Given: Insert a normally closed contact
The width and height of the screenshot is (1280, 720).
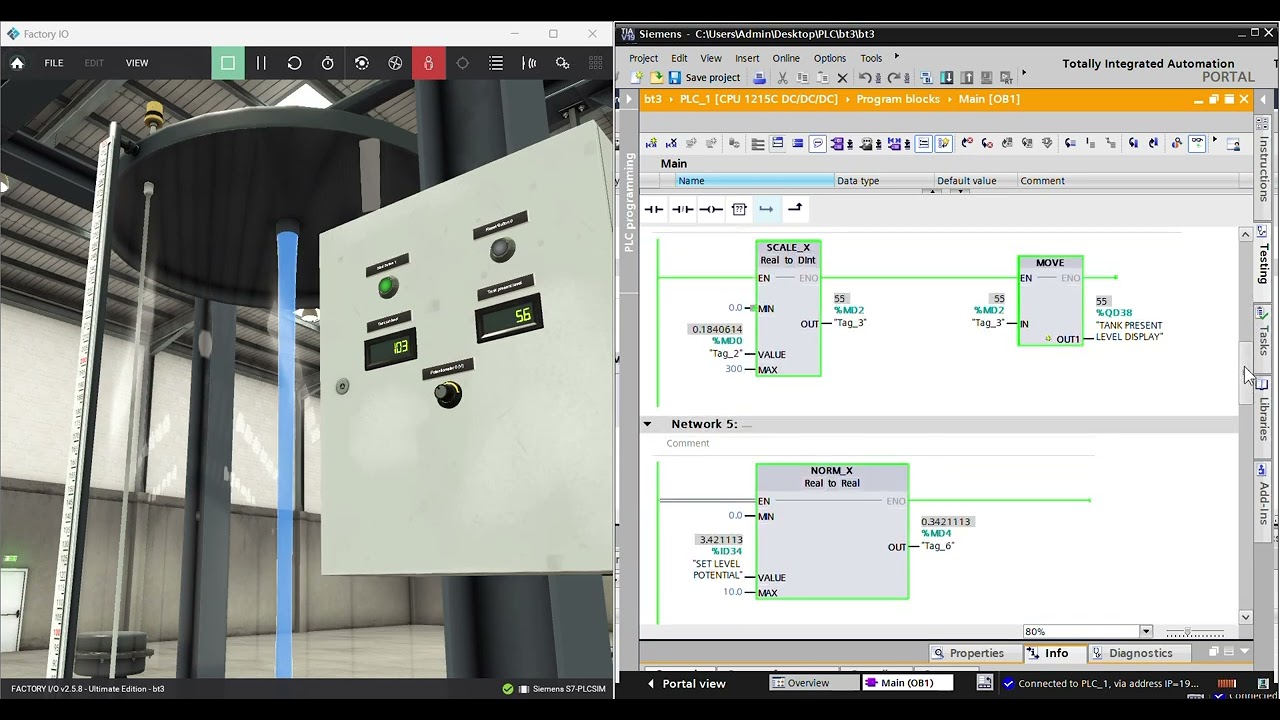Looking at the screenshot, I should [x=682, y=209].
